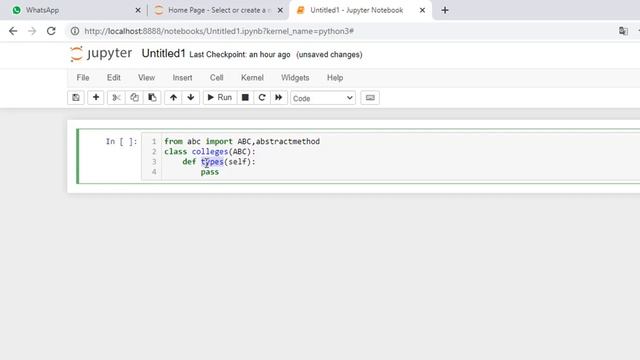Reload the current page
This screenshot has height=360, width=640.
[51, 31]
